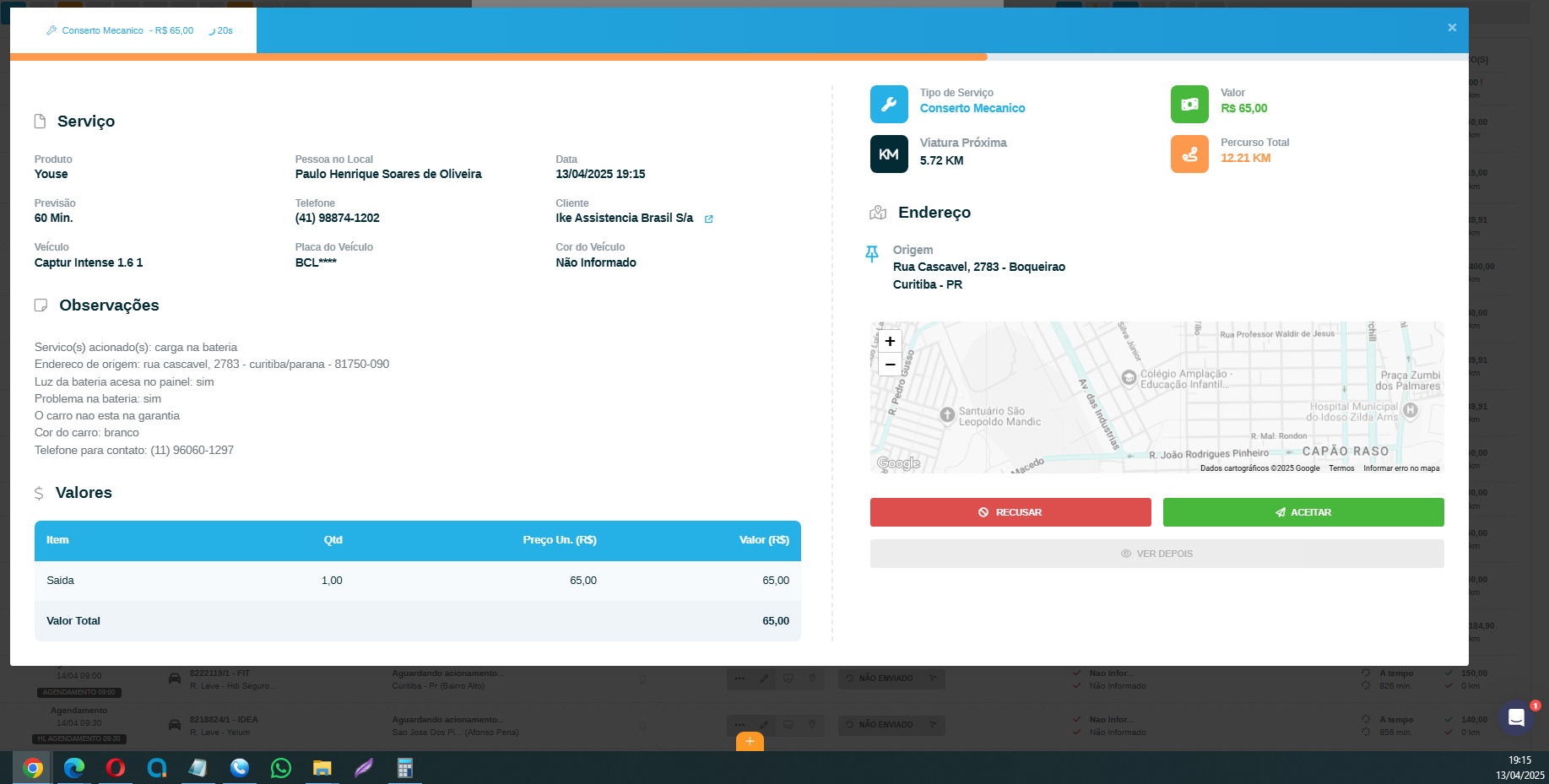This screenshot has height=784, width=1549.
Task: Click the pencil edit icon in the 8222119/1 row
Action: (x=764, y=679)
